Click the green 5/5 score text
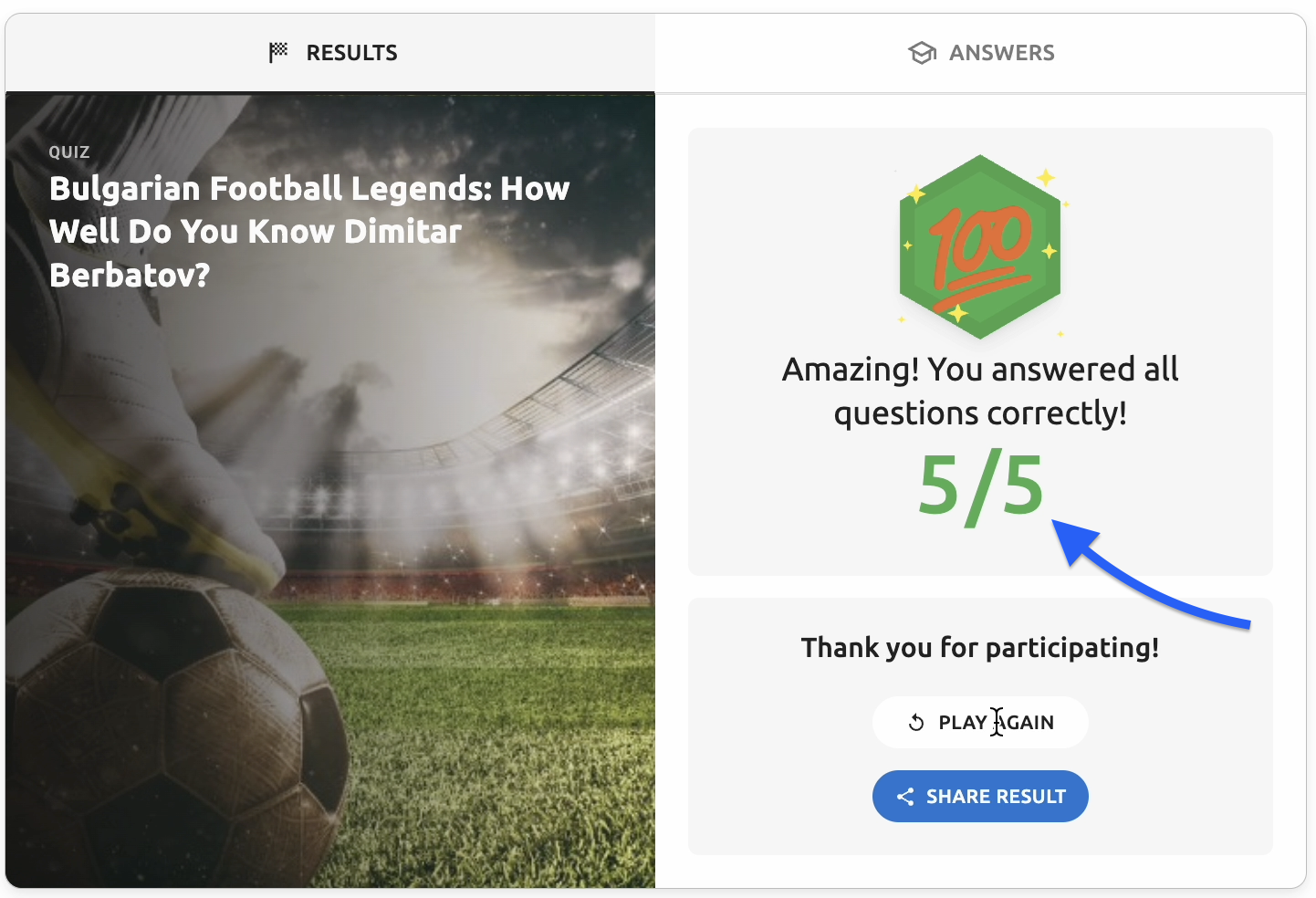Screen dimensions: 1316x898 (980, 486)
